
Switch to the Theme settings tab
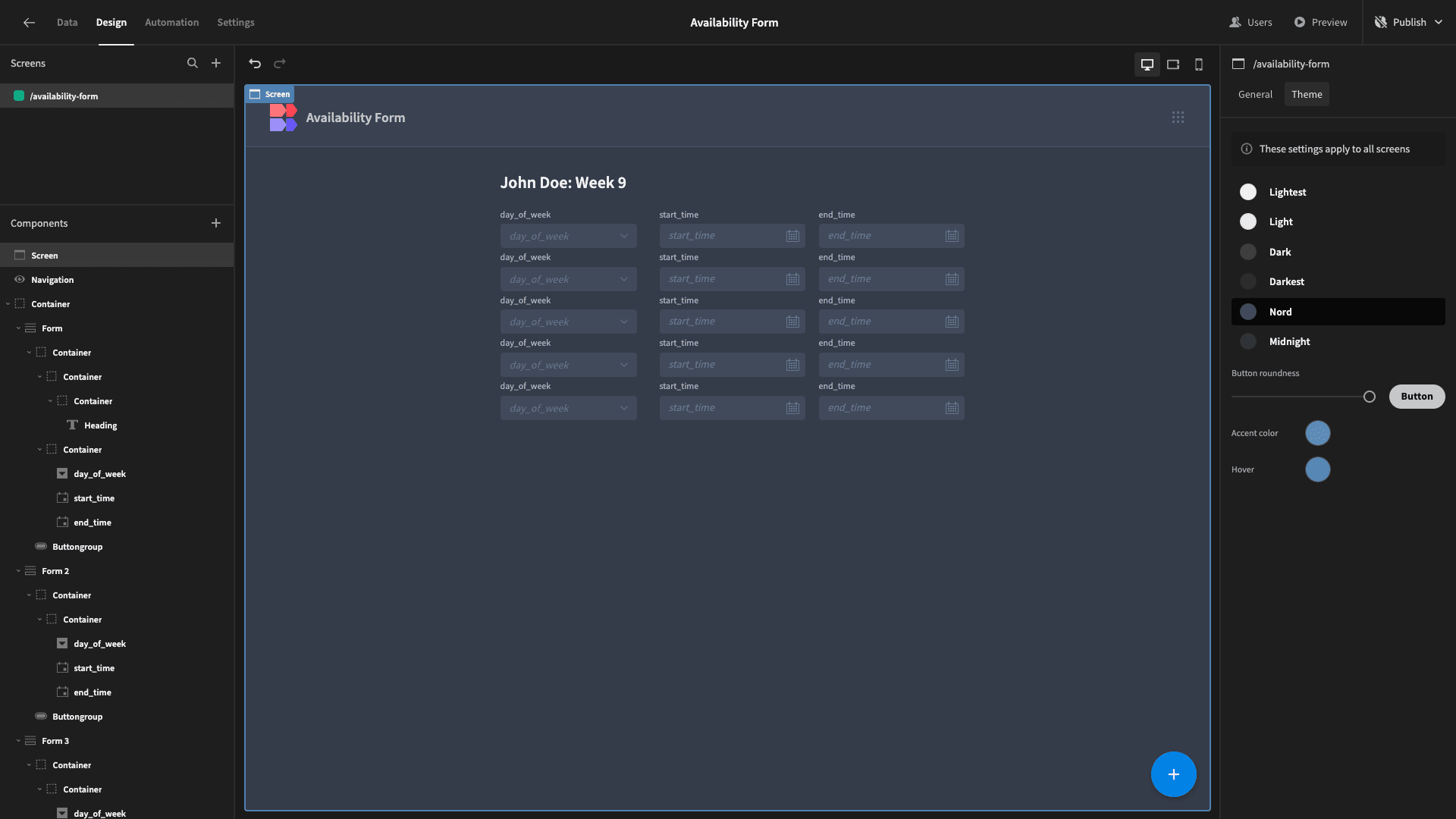click(x=1307, y=94)
